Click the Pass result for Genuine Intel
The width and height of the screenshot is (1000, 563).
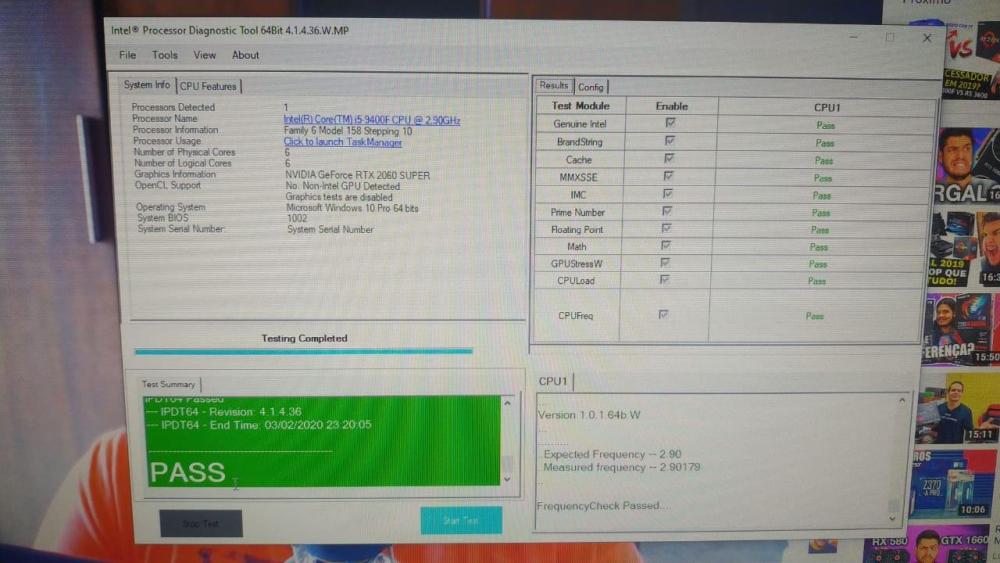(x=825, y=126)
